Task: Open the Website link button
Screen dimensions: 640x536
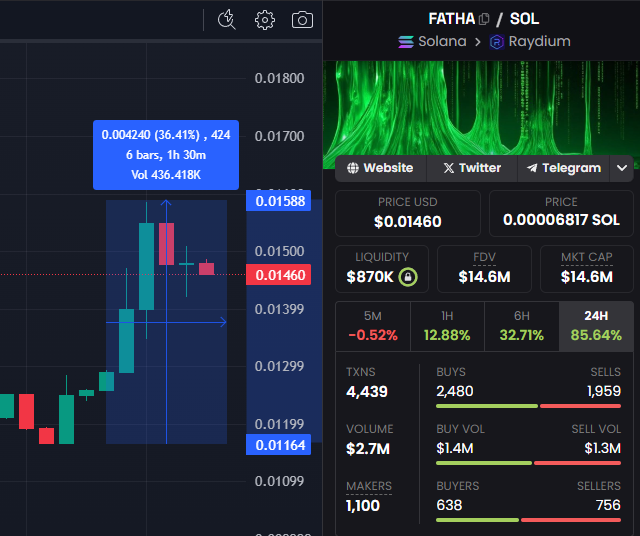Action: 380,168
